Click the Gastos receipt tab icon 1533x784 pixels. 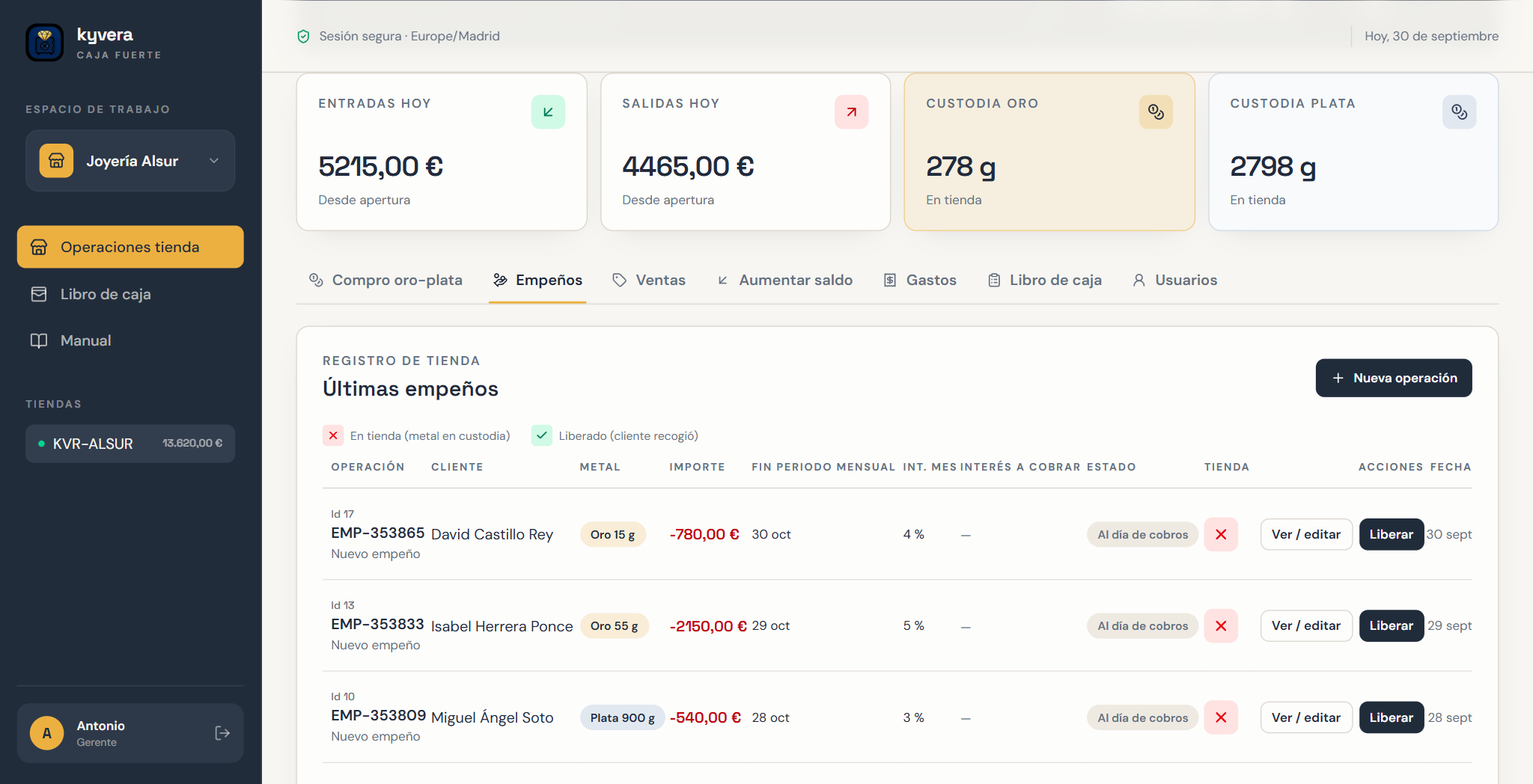click(x=889, y=280)
